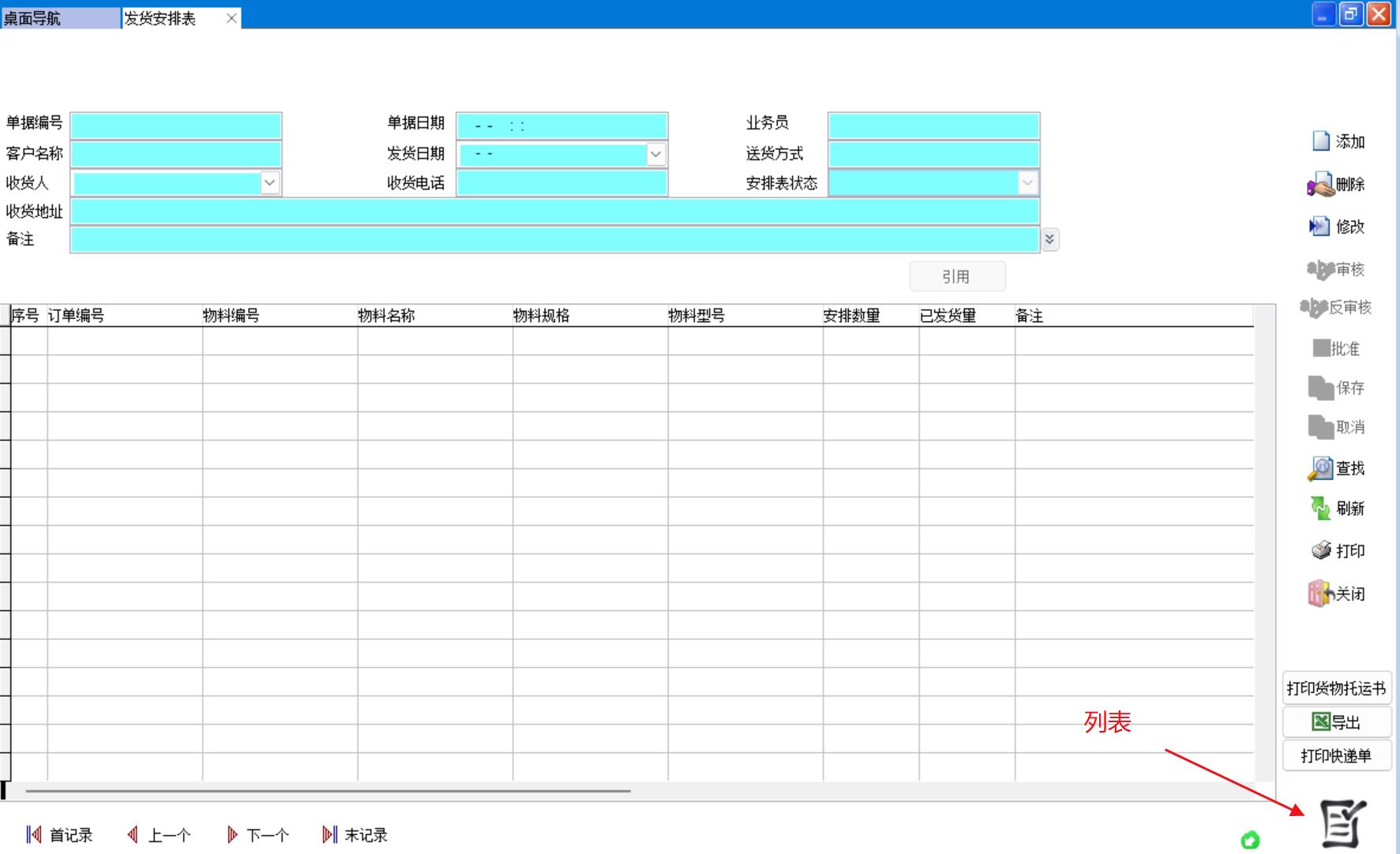1400x854 pixels.
Task: Click the 打印 (Print) printer icon
Action: point(1321,550)
